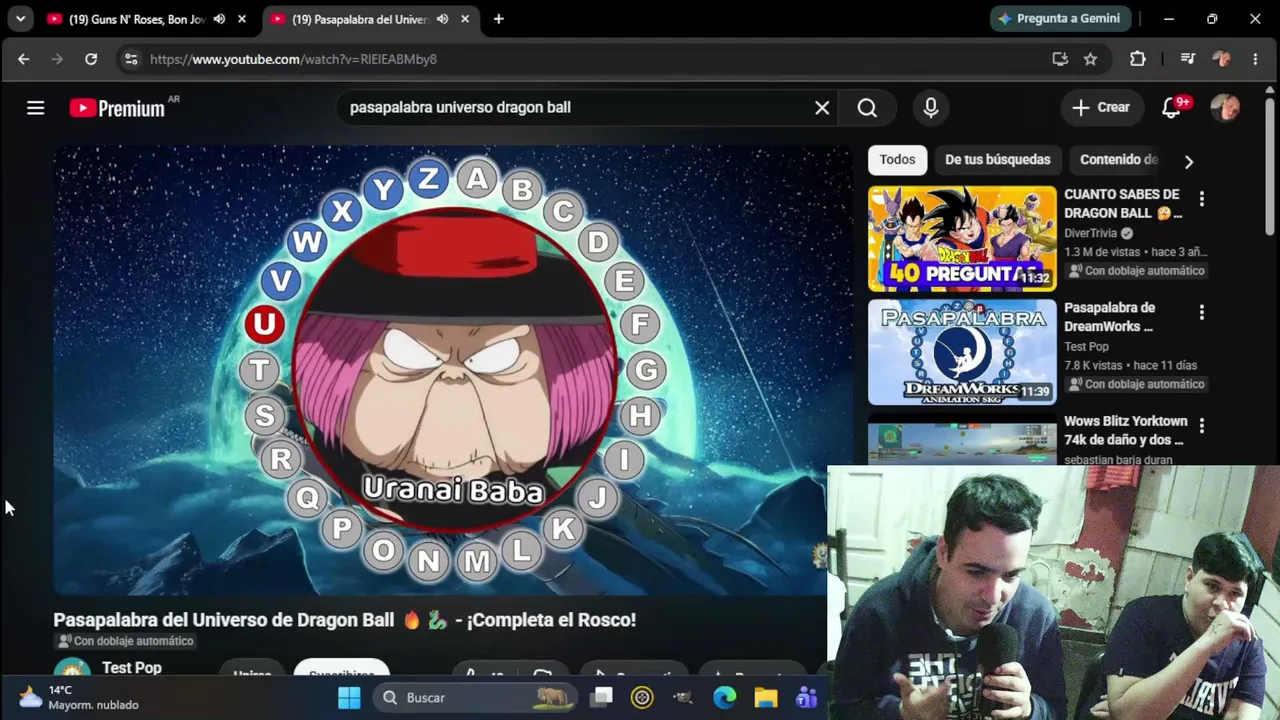
Task: Open options for Pasapalabra de DreamWorks video
Action: 1202,313
